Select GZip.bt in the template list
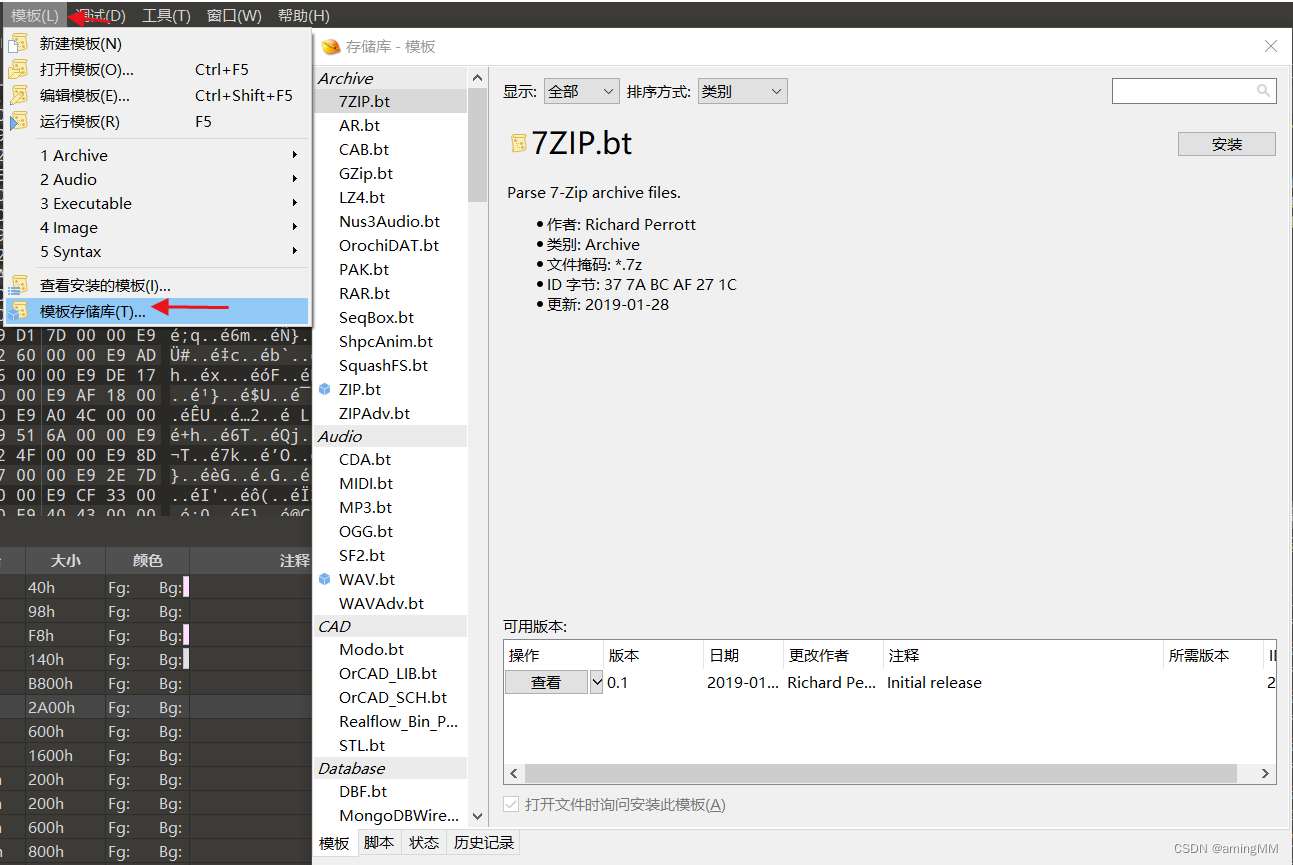Image resolution: width=1293 pixels, height=865 pixels. [x=390, y=173]
